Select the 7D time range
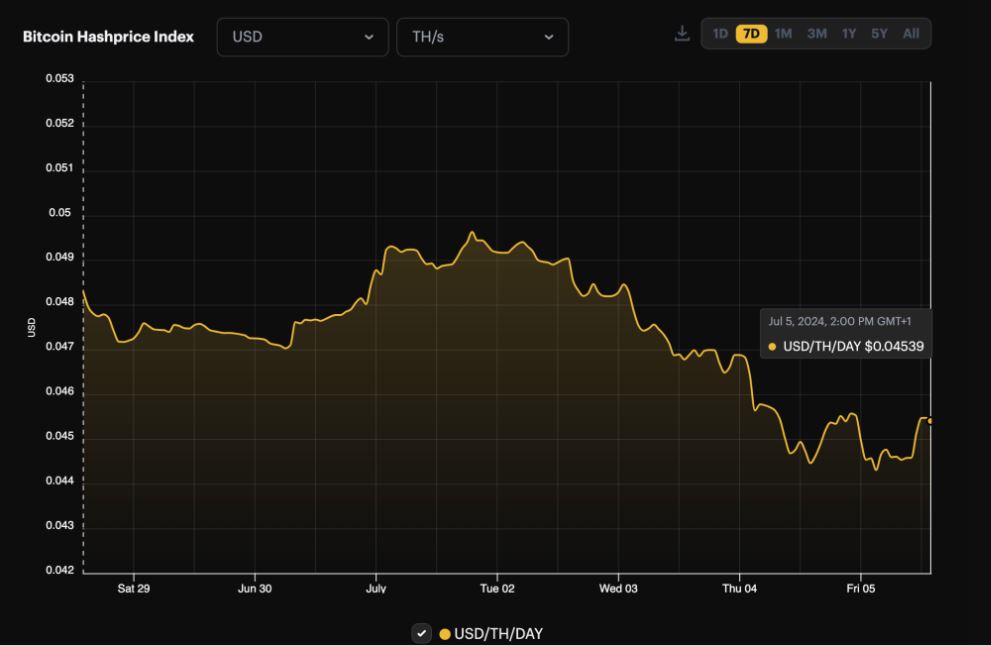991x646 pixels. (751, 34)
